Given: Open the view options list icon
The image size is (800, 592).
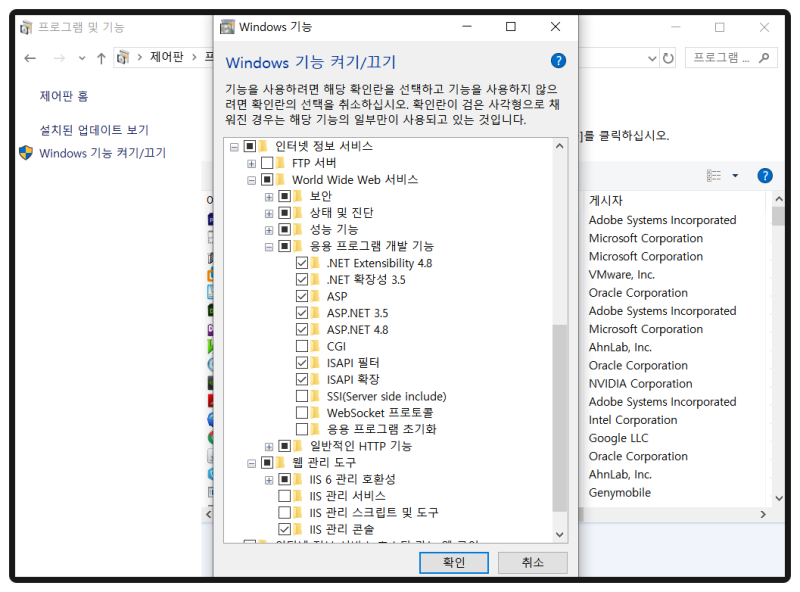Looking at the screenshot, I should click(714, 176).
